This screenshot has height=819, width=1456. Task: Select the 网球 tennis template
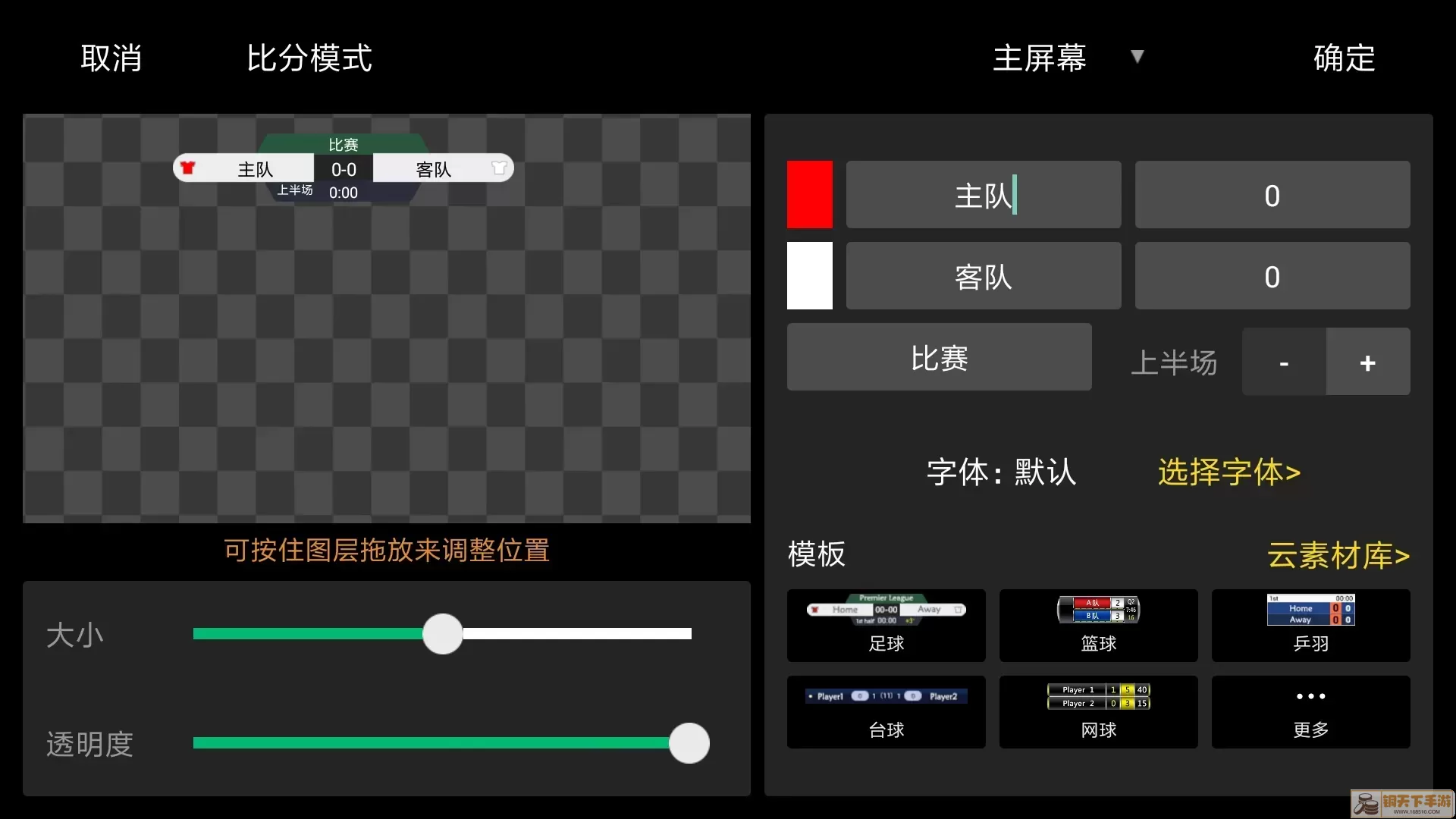click(x=1098, y=711)
